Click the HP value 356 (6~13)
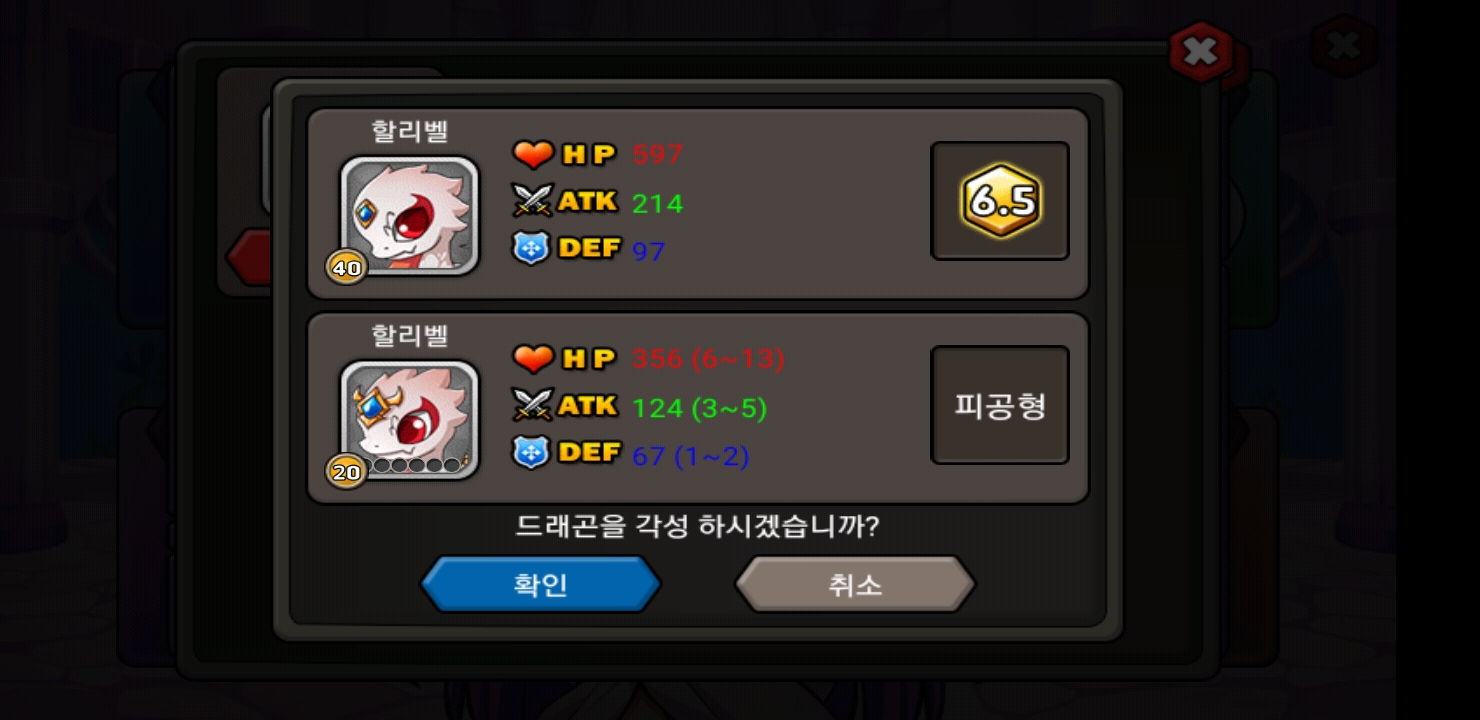Image resolution: width=1480 pixels, height=720 pixels. coord(708,358)
